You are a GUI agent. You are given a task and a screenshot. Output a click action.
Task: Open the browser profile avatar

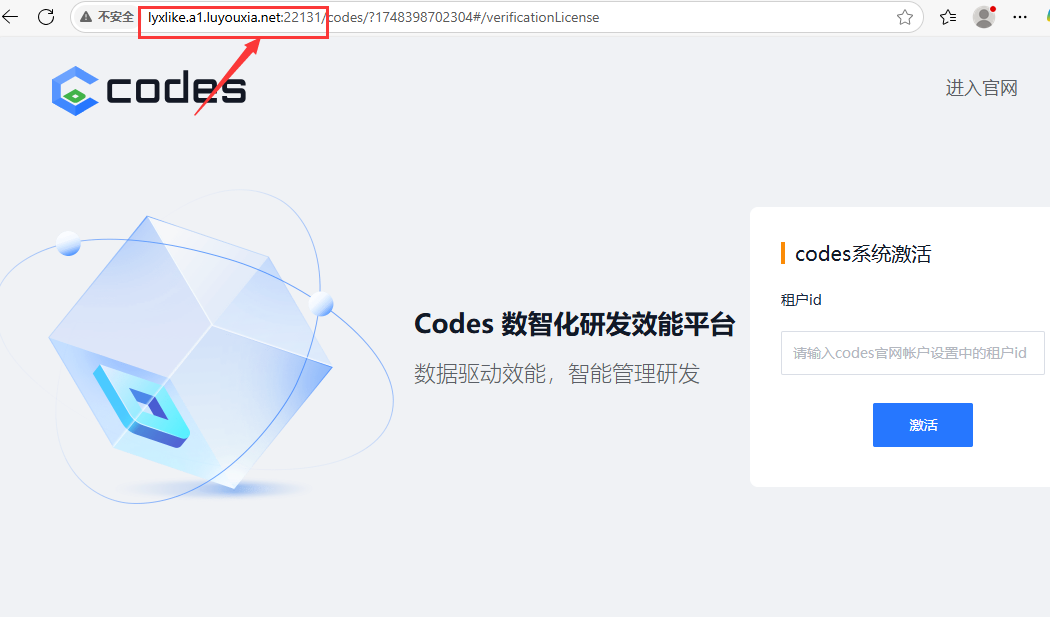pos(984,17)
